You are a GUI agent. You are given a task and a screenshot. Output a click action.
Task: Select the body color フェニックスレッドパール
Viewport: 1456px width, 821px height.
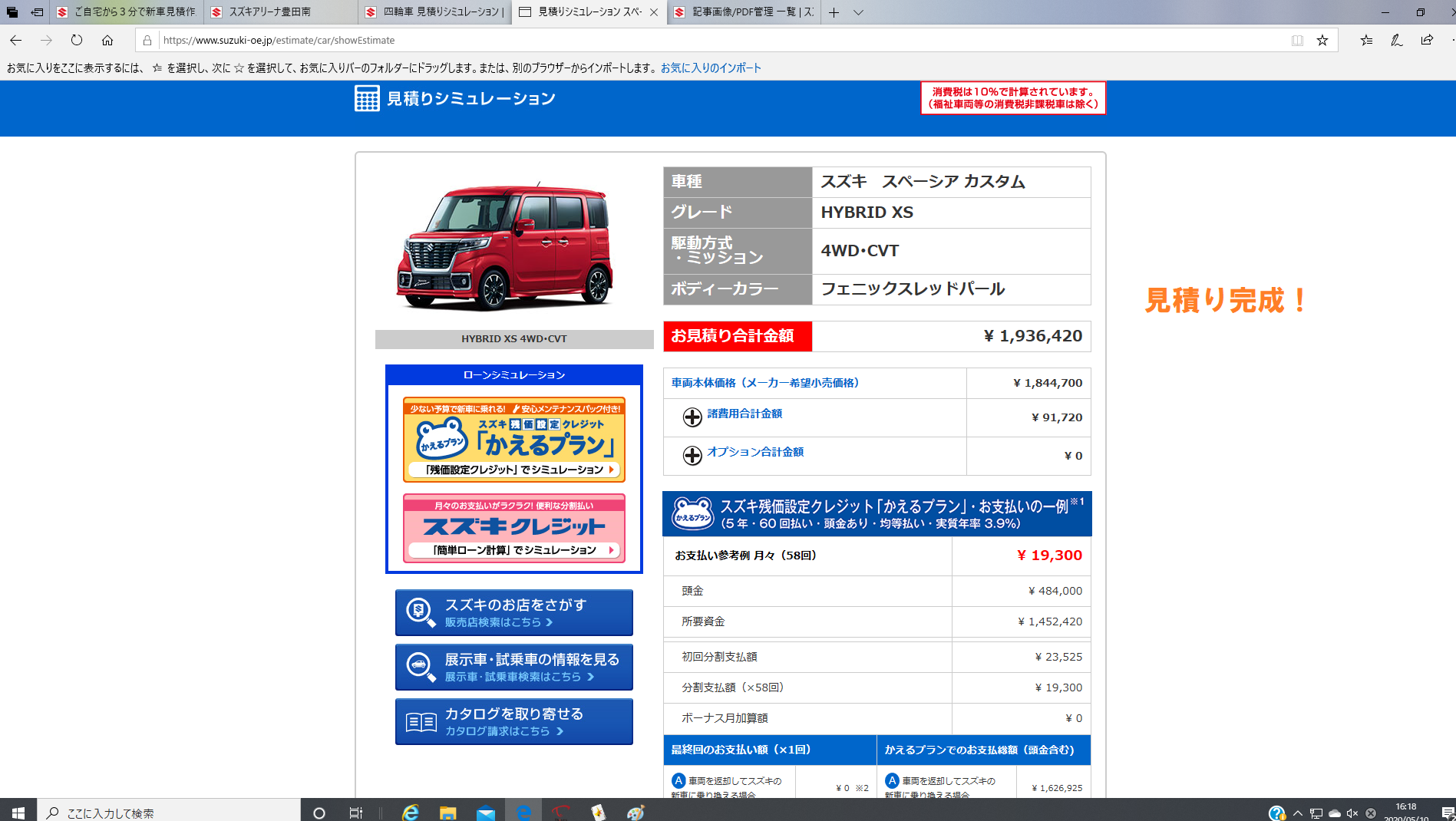pyautogui.click(x=913, y=289)
